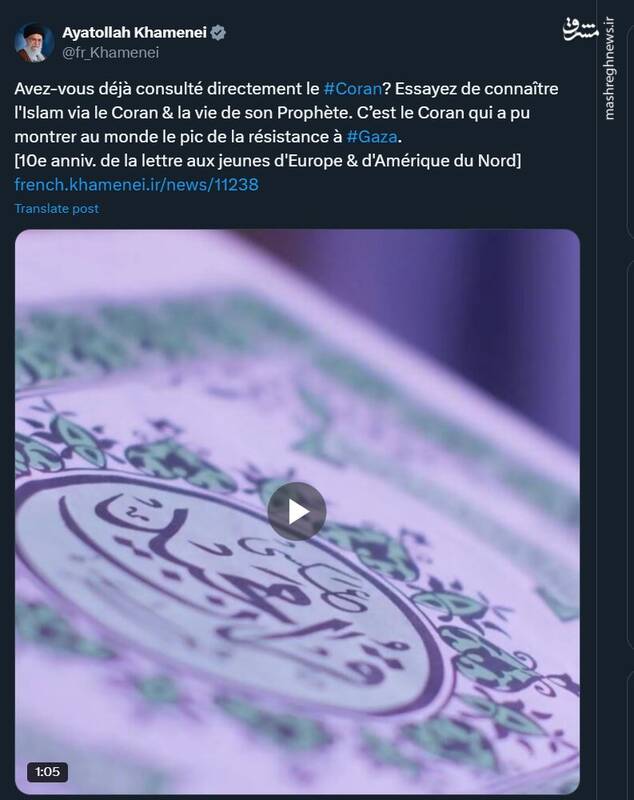Open the #Coran hashtag
The image size is (634, 800).
pos(352,89)
